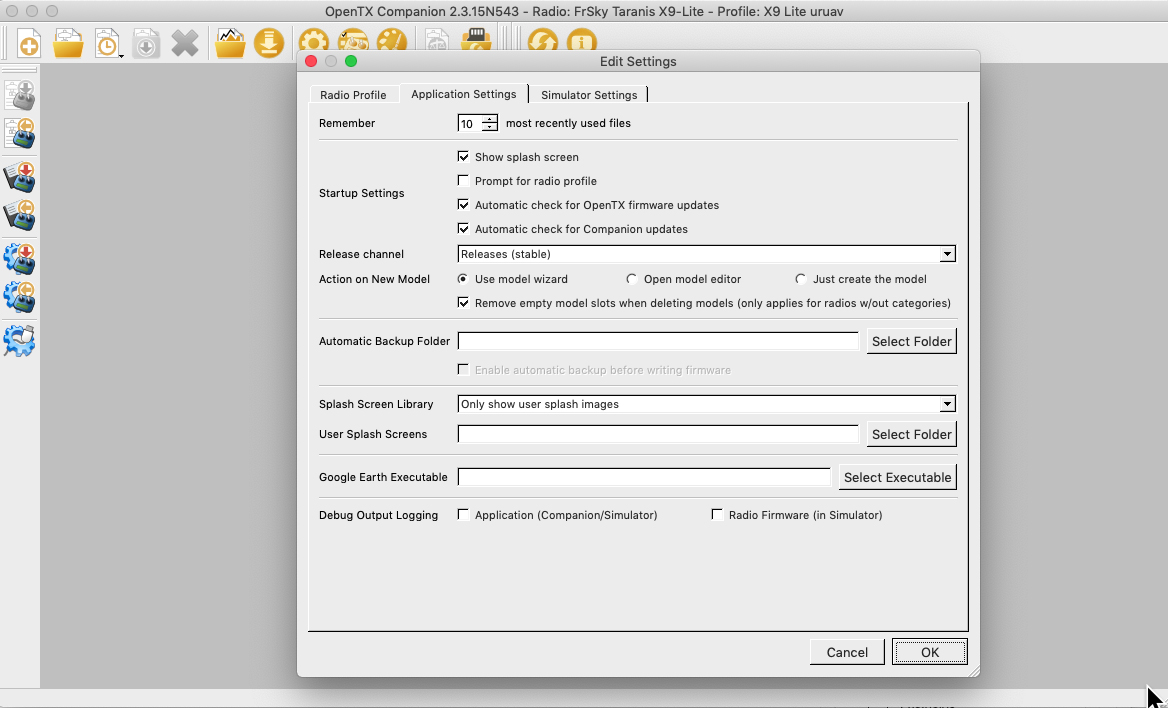The image size is (1168, 708).
Task: Click the gray X close-file icon
Action: click(185, 43)
